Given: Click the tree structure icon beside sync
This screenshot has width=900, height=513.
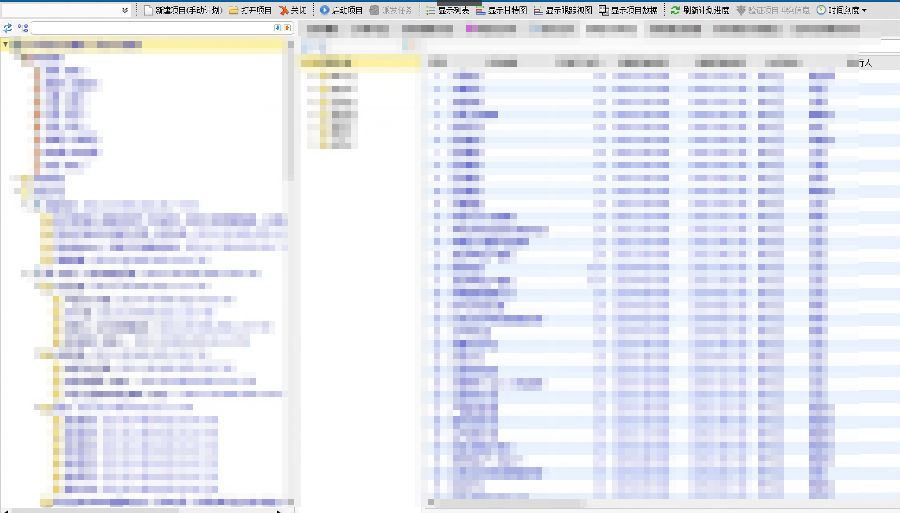Looking at the screenshot, I should click(22, 28).
